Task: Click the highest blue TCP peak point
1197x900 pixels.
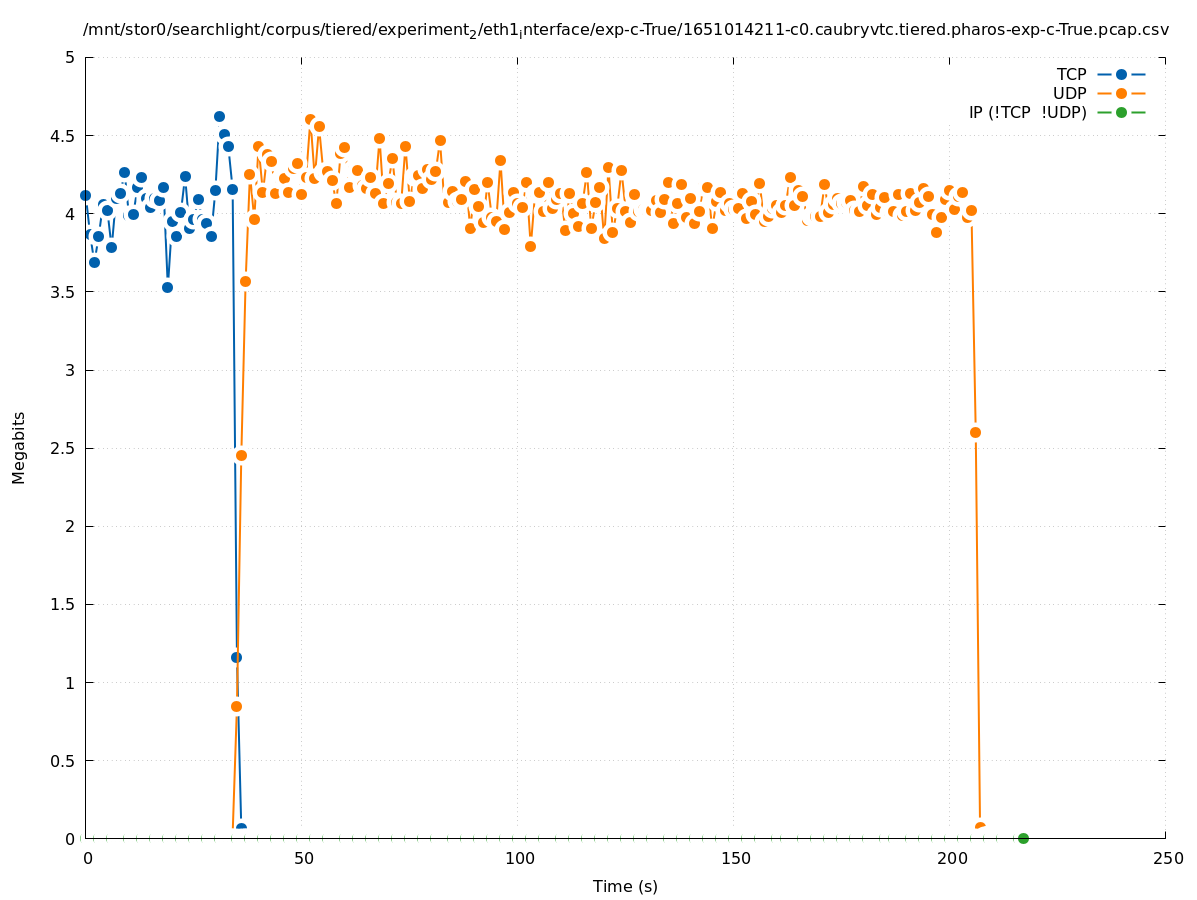Action: [x=219, y=117]
